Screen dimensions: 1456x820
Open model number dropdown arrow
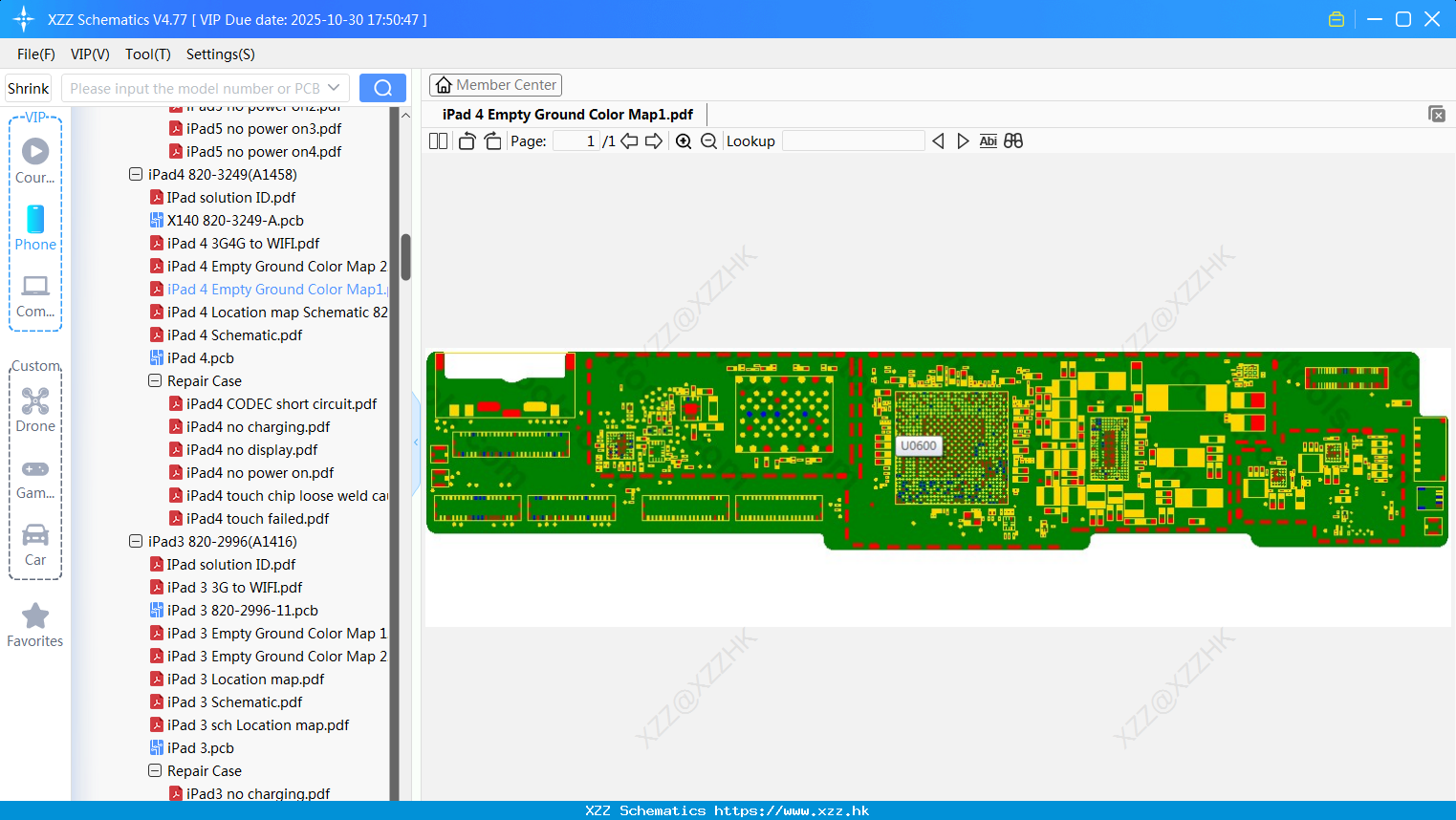tap(334, 88)
